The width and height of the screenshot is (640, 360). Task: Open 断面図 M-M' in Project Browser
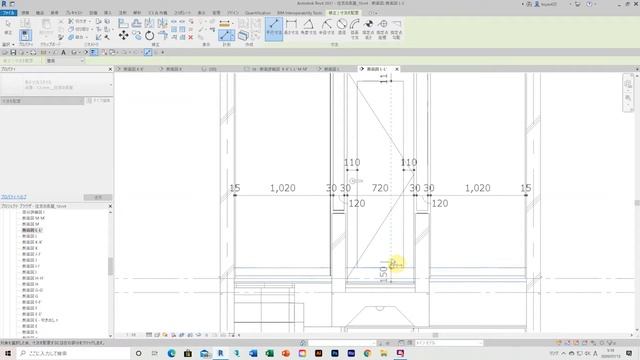[33, 218]
